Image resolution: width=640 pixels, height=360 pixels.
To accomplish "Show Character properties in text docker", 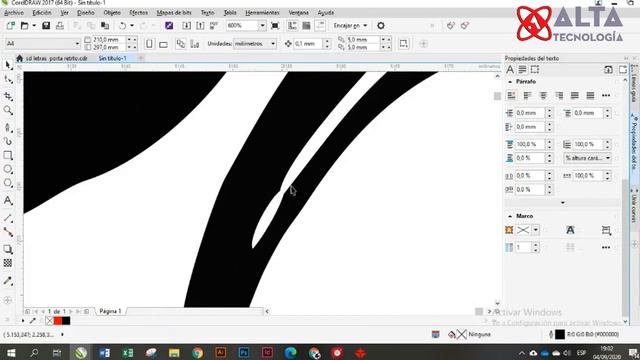I will (x=510, y=70).
